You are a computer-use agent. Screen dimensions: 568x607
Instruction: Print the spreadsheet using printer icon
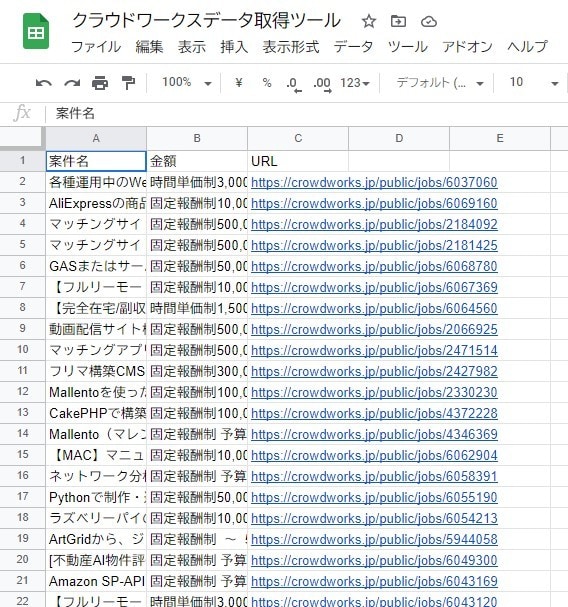(x=100, y=83)
